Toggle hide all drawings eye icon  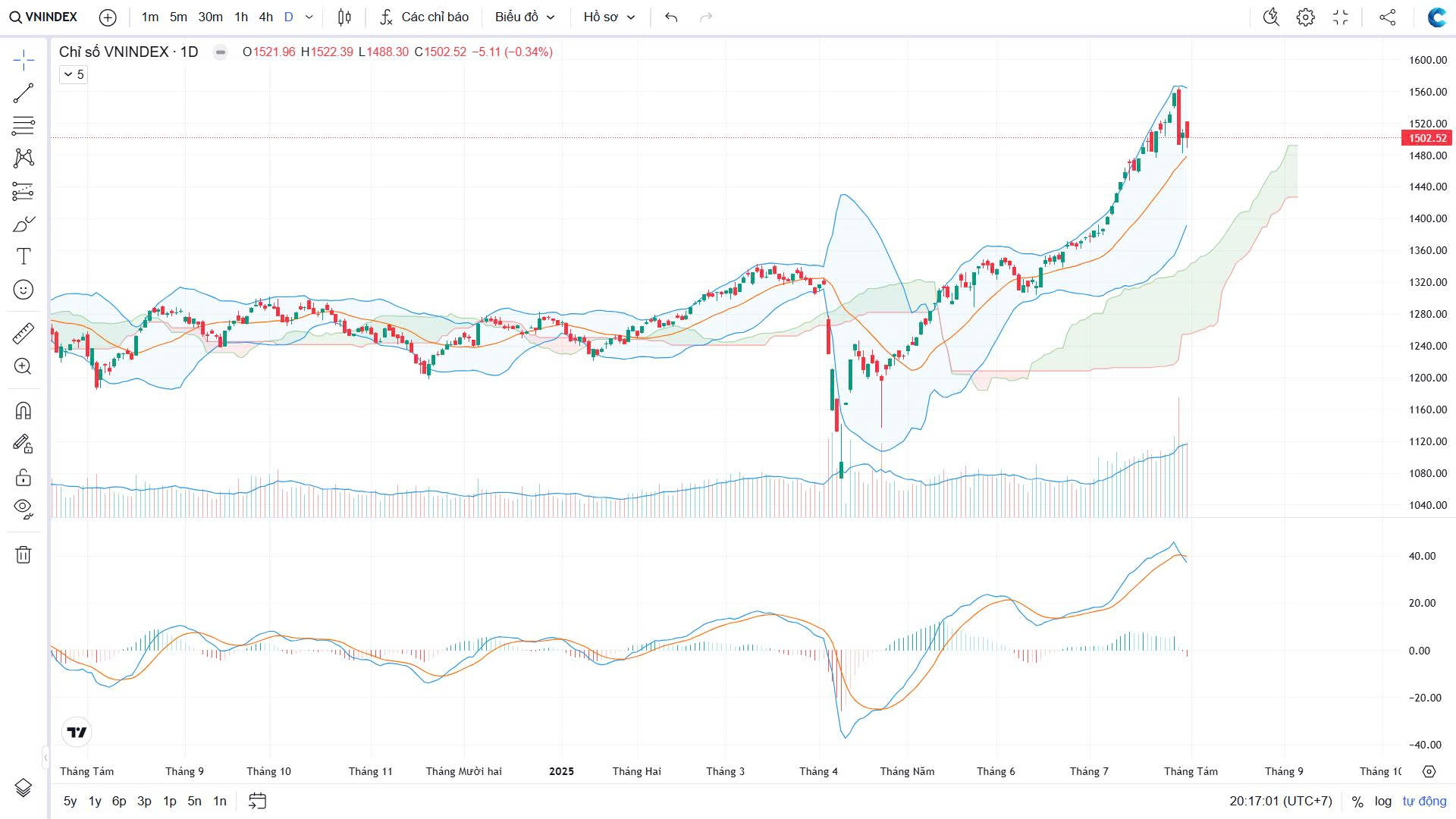(x=24, y=508)
